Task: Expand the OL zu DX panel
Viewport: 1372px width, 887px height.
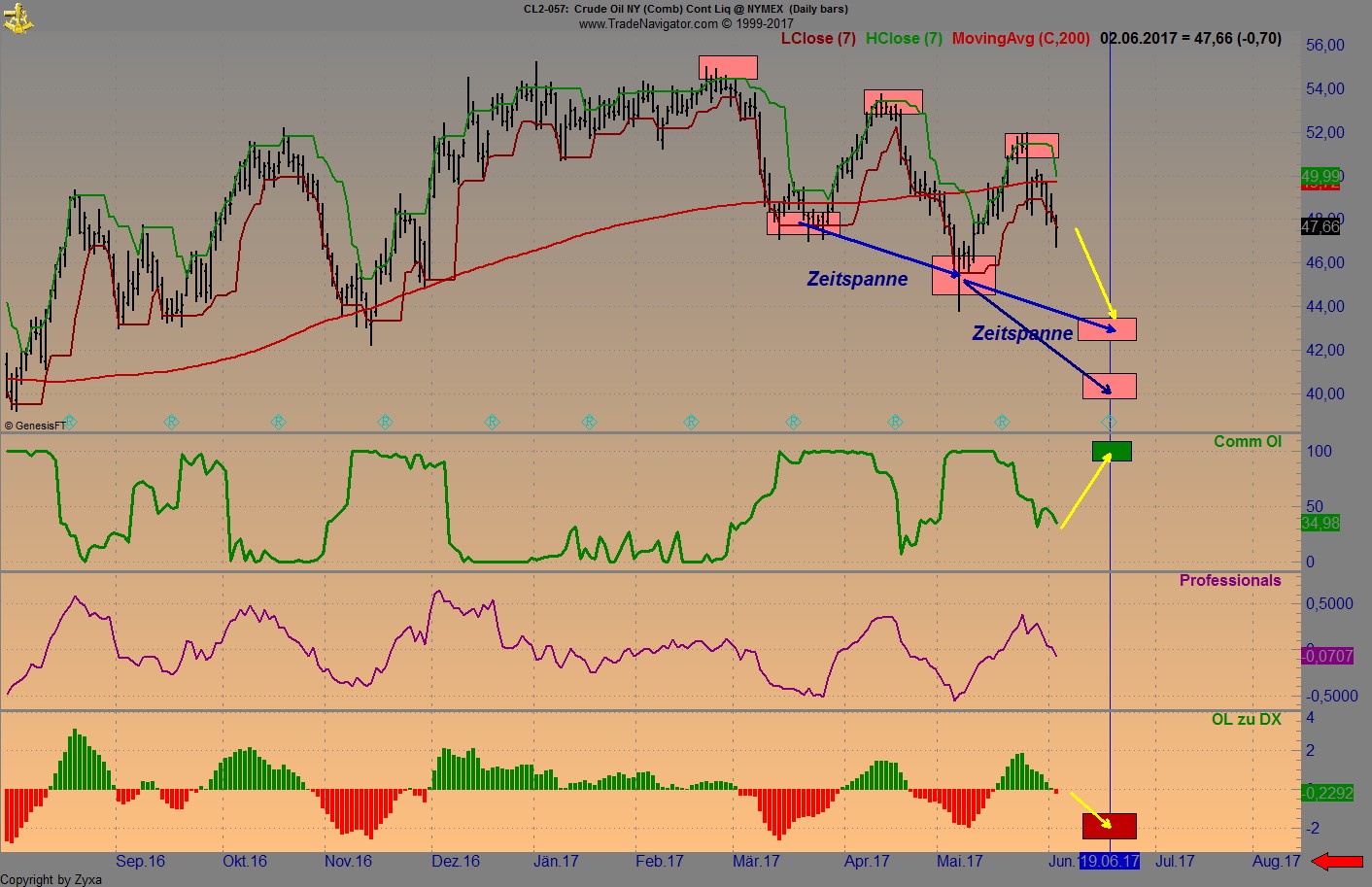Action: click(x=1249, y=719)
